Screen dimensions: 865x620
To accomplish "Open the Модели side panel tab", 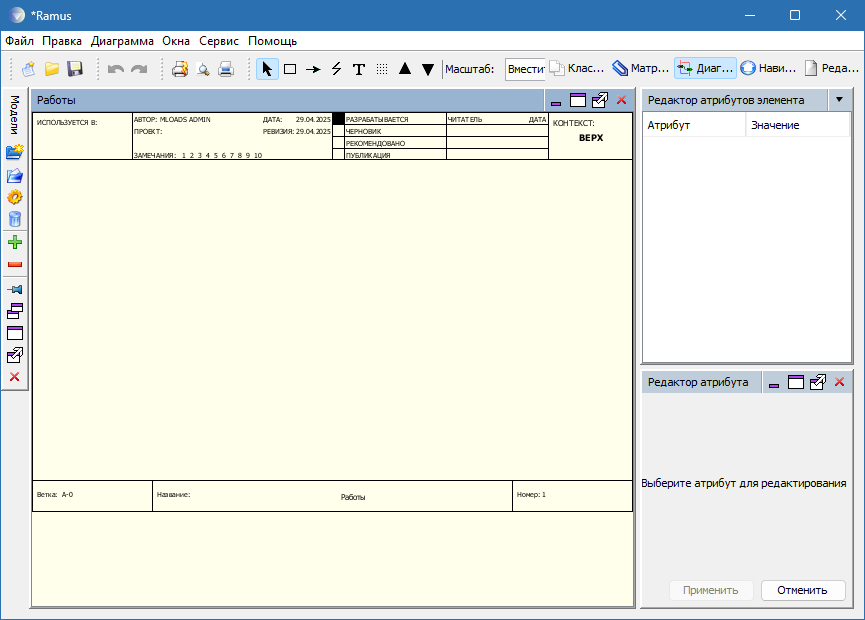I will [14, 115].
